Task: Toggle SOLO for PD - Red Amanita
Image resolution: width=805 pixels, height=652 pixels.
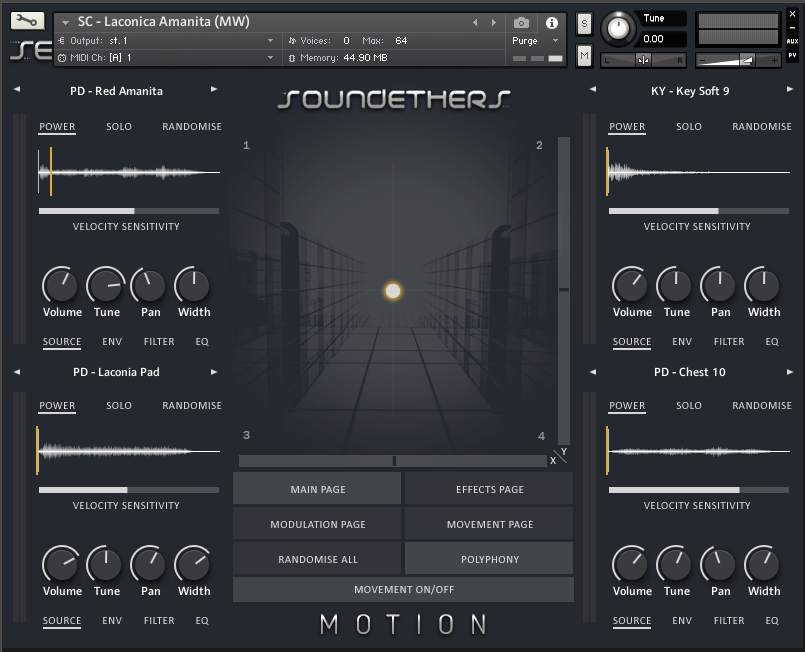Action: click(119, 127)
